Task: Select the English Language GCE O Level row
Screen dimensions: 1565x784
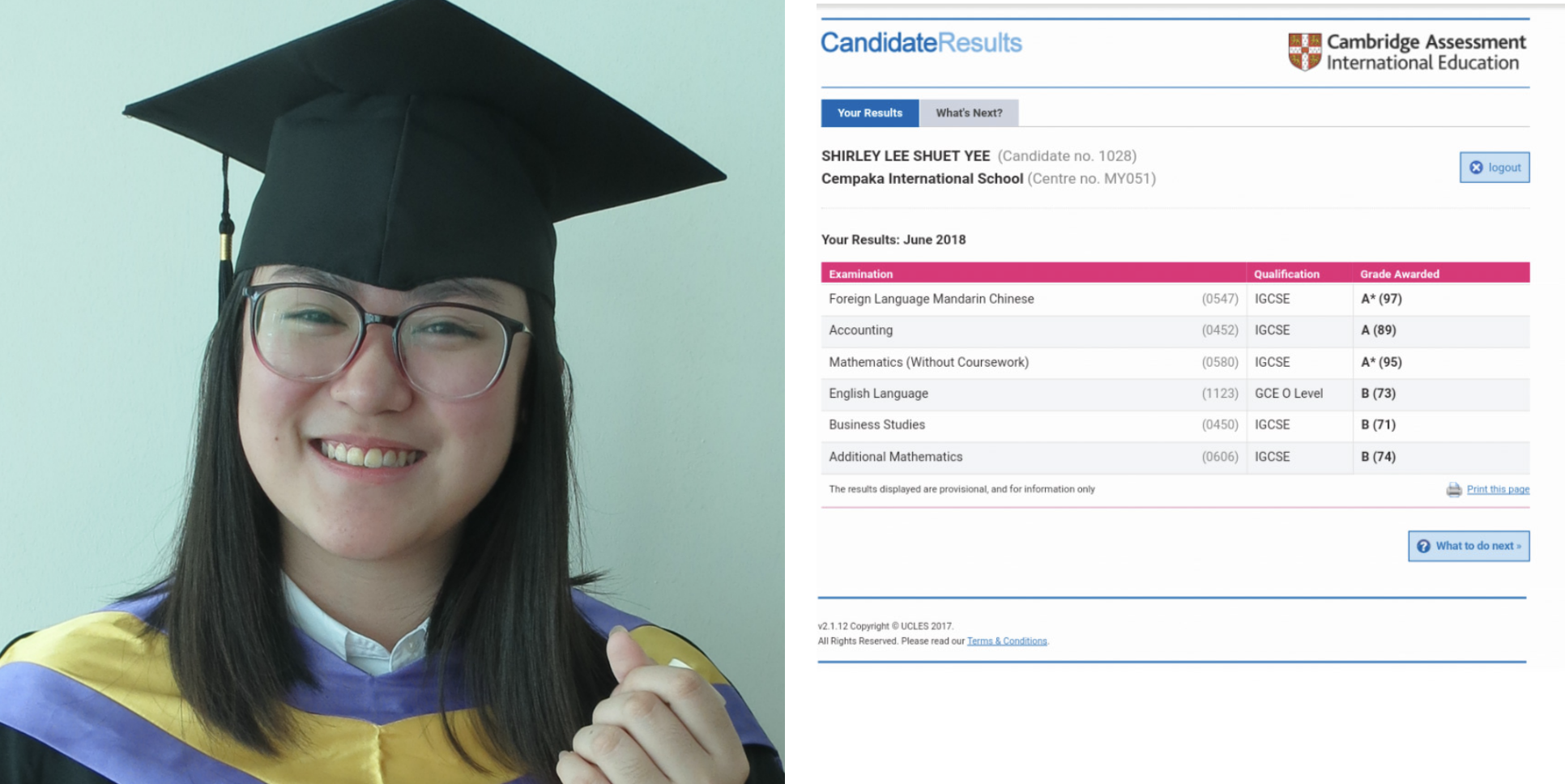Action: [1175, 394]
